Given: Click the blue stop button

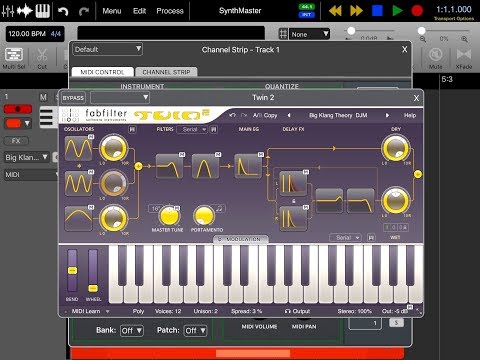Looking at the screenshot, I should (377, 11).
